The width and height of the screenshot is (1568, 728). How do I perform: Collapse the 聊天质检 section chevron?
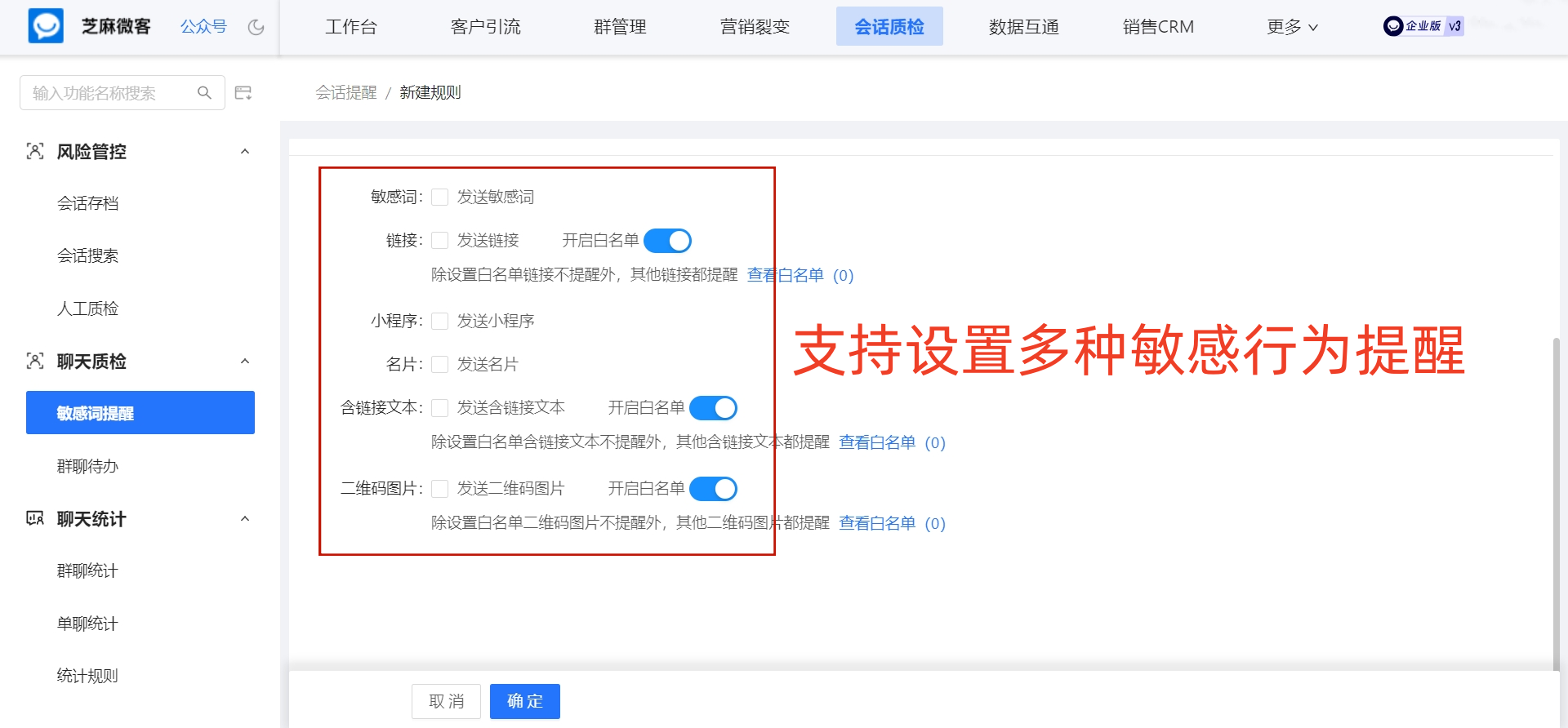pyautogui.click(x=245, y=361)
